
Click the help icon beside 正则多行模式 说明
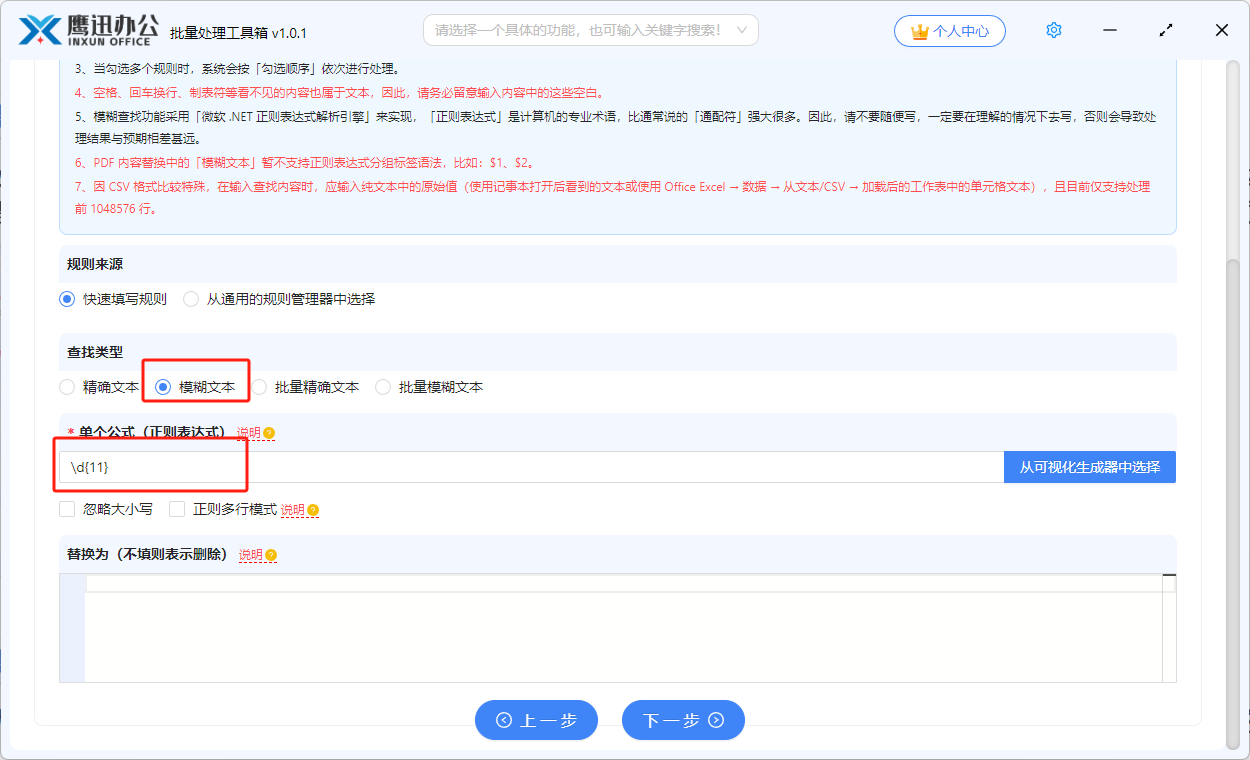click(x=313, y=509)
